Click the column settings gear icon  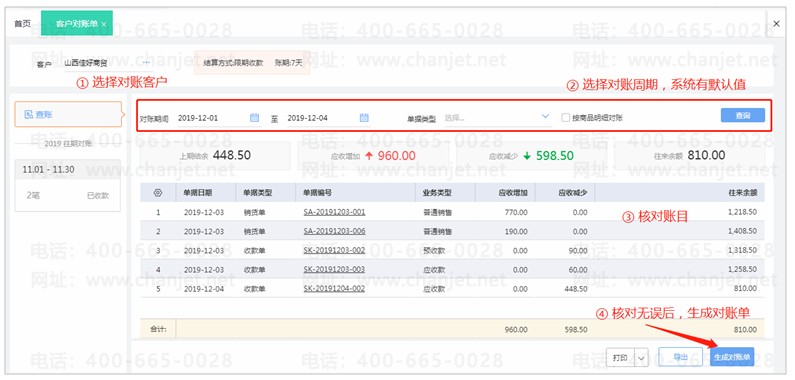tap(158, 193)
